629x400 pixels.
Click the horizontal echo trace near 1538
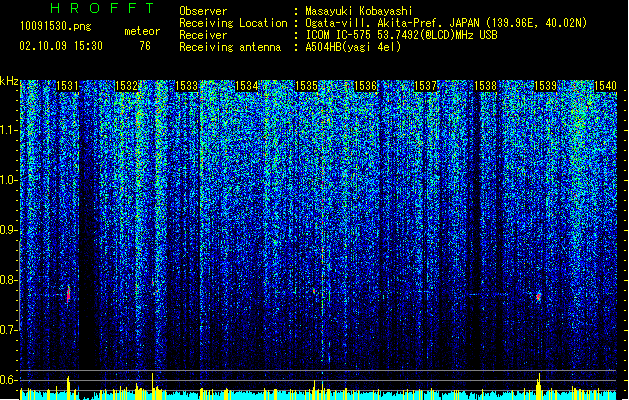tap(489, 294)
